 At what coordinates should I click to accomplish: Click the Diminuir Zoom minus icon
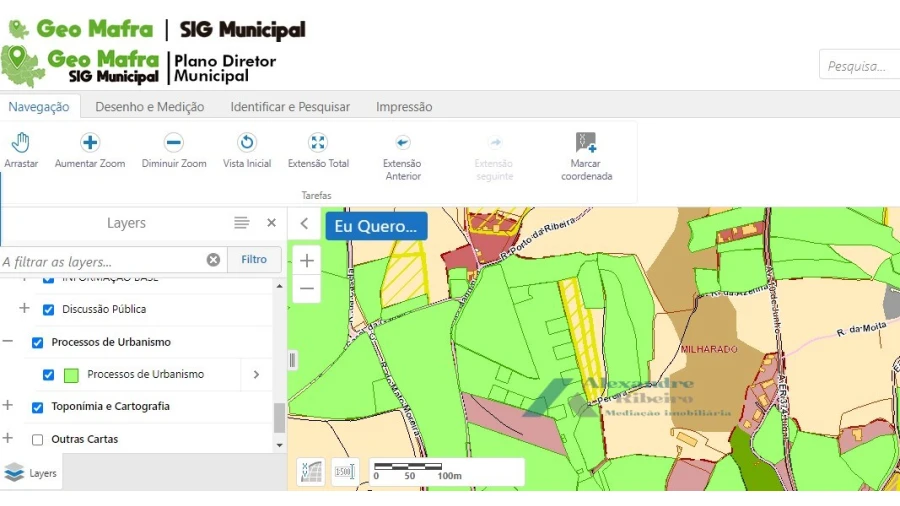tap(173, 142)
